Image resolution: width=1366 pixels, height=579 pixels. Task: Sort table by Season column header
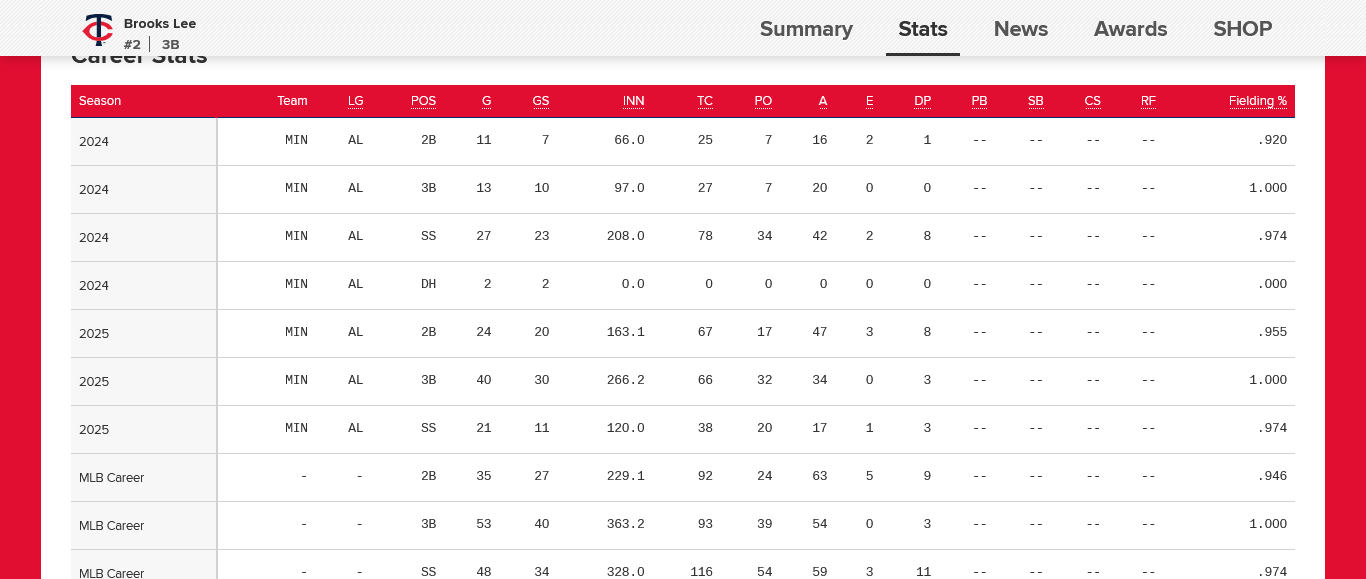[x=100, y=101]
